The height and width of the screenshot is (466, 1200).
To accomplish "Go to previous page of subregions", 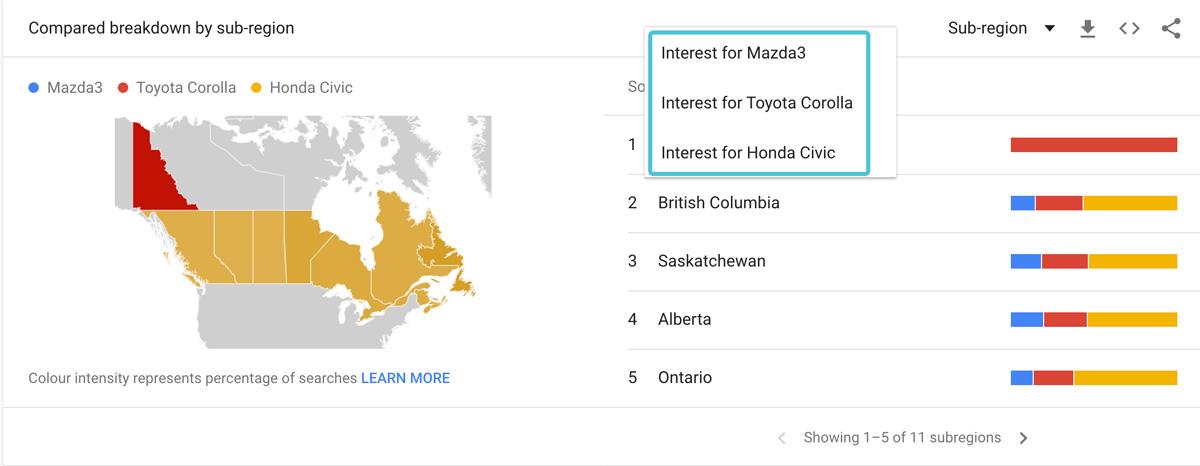I will (x=782, y=438).
